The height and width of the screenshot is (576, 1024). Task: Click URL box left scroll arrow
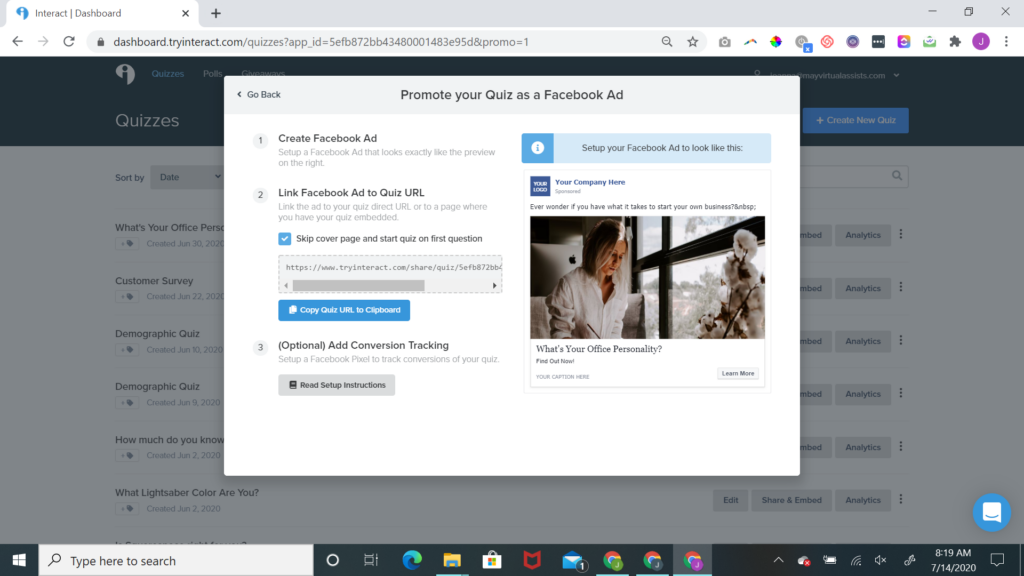(286, 285)
